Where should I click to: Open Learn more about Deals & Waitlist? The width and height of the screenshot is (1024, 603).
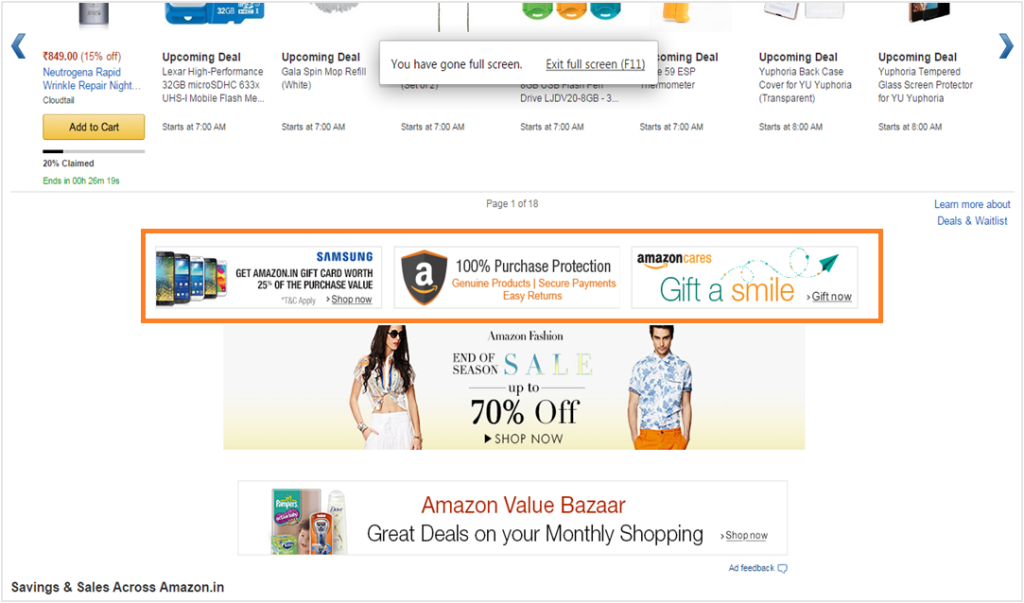point(972,213)
